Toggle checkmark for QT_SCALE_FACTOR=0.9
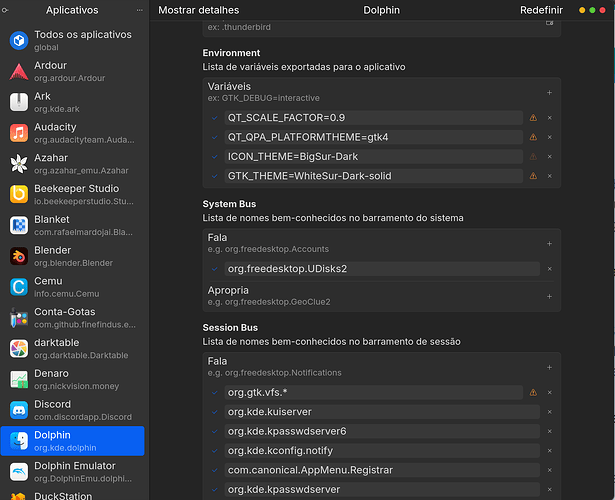The height and width of the screenshot is (500, 615). [215, 118]
